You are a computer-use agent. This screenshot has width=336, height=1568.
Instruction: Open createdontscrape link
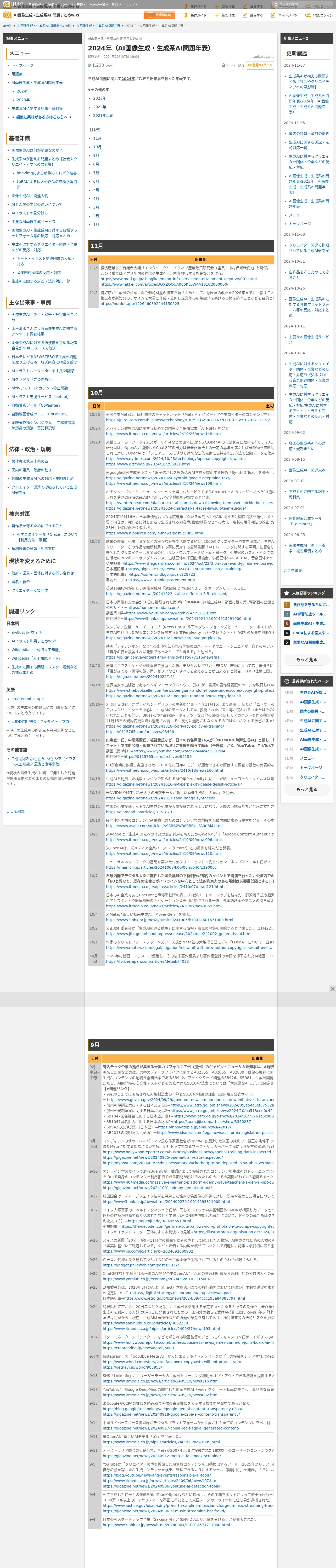(x=27, y=699)
